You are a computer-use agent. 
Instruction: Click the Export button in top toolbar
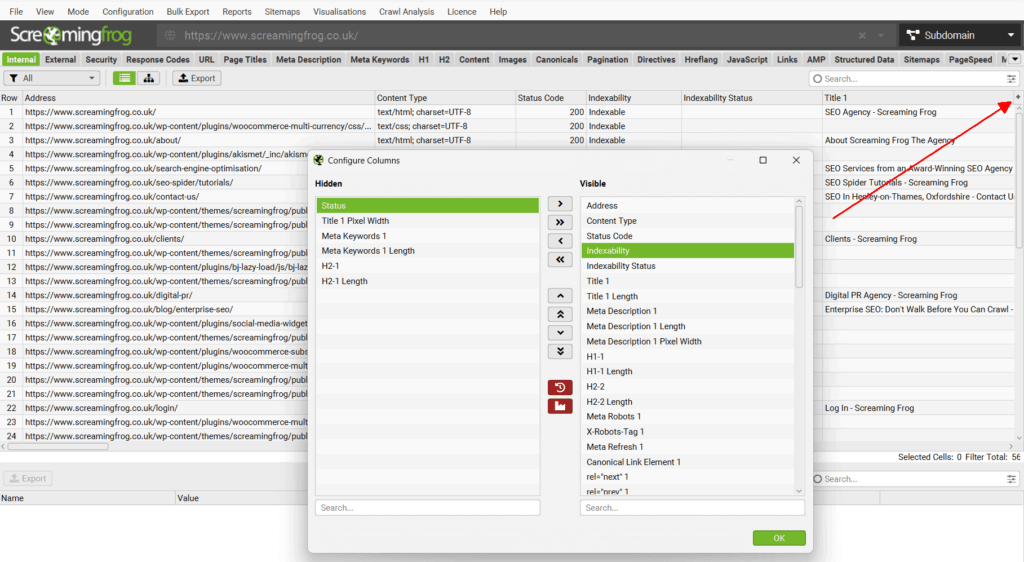pos(196,78)
